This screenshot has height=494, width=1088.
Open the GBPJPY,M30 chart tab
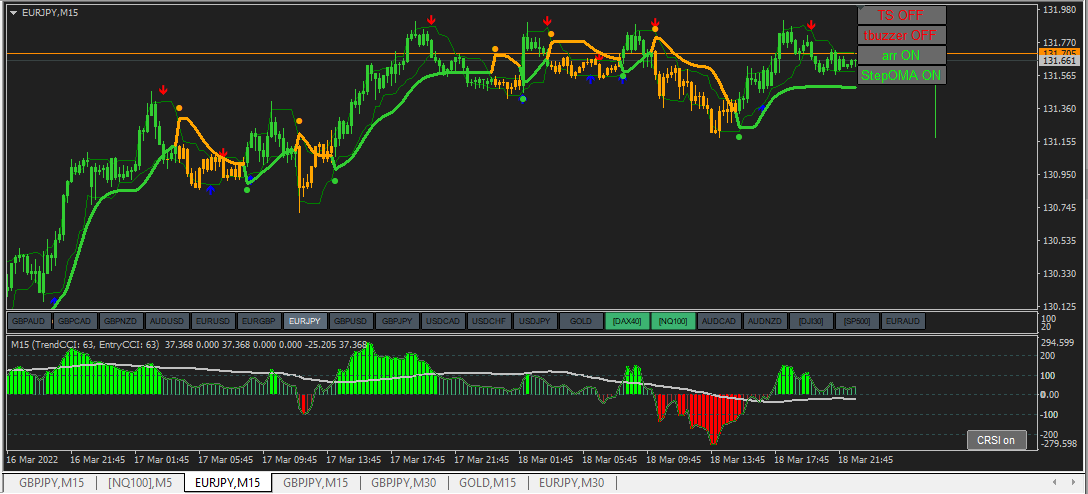click(404, 483)
